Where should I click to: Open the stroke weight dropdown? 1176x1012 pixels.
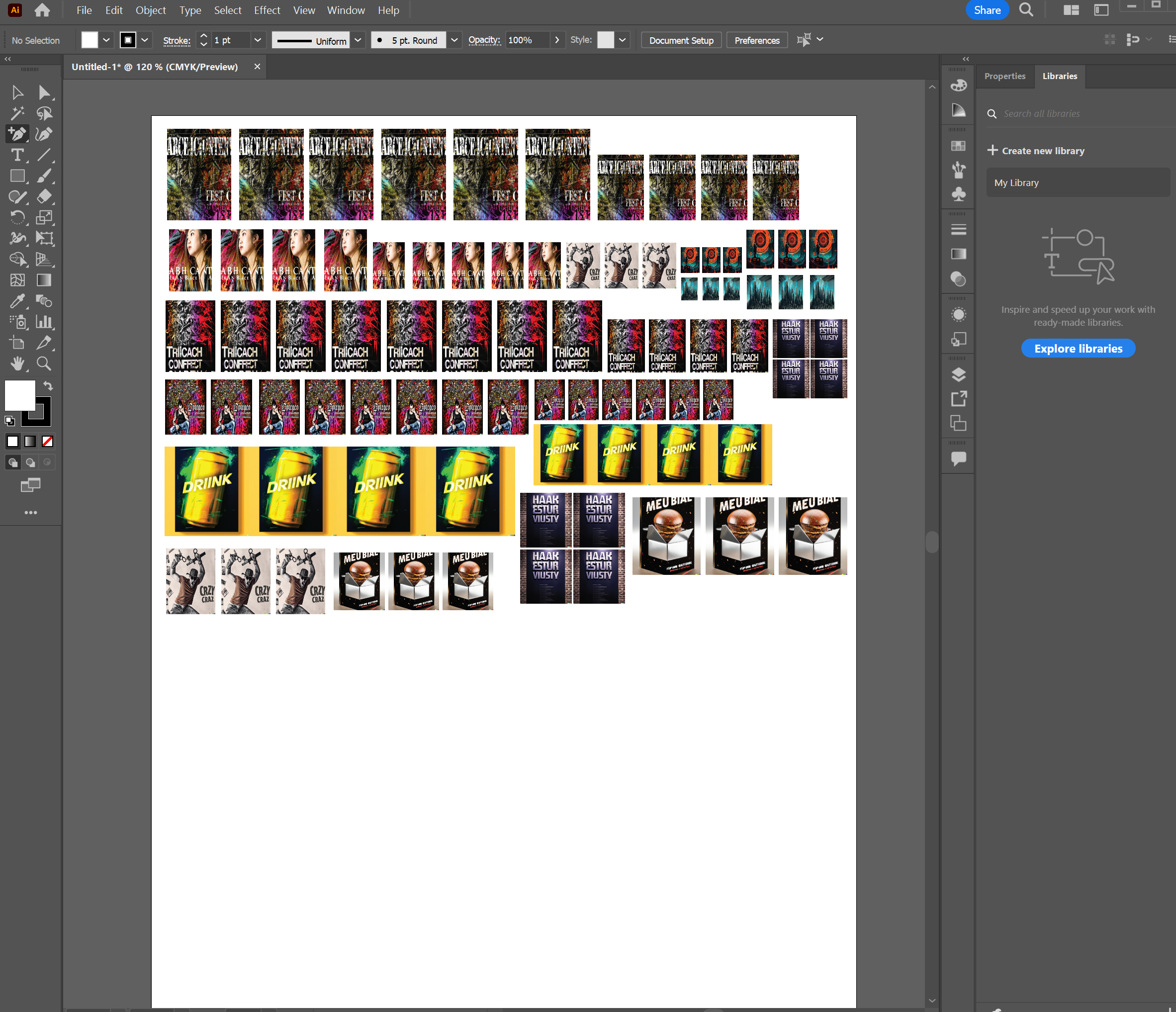(258, 40)
